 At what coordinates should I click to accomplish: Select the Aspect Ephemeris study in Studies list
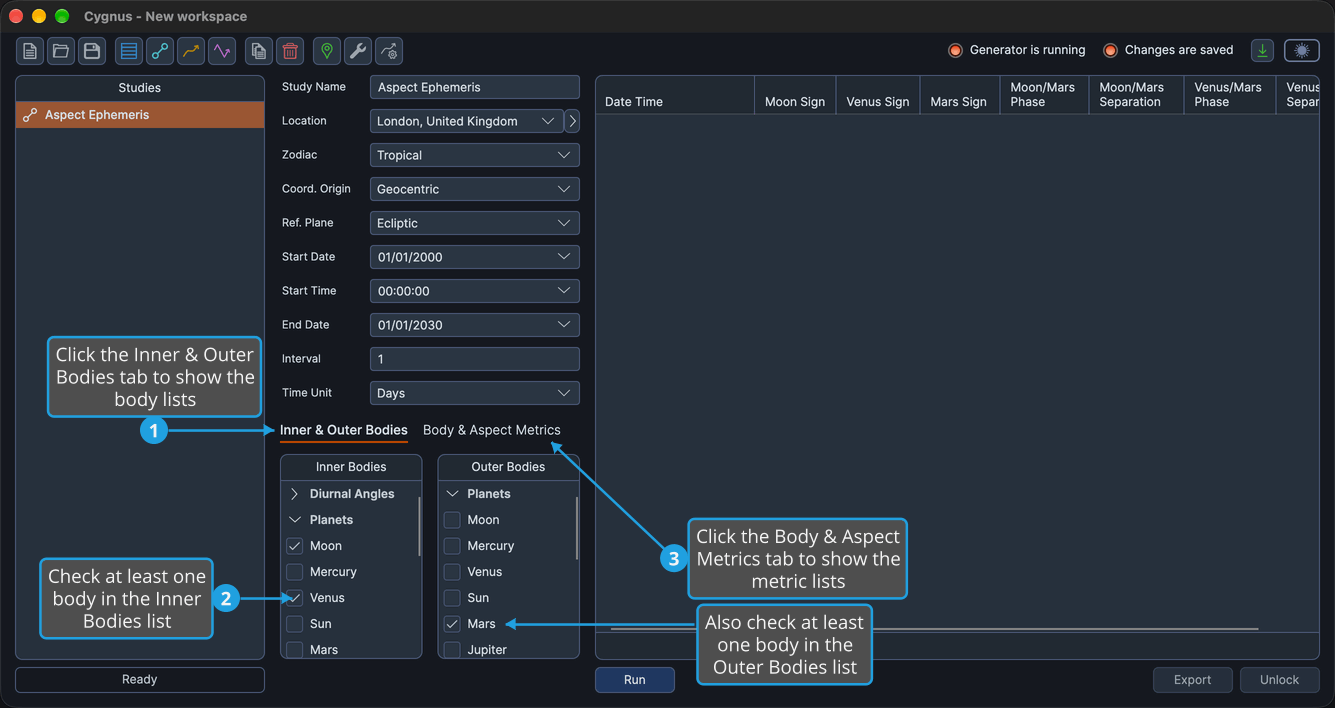click(x=140, y=115)
